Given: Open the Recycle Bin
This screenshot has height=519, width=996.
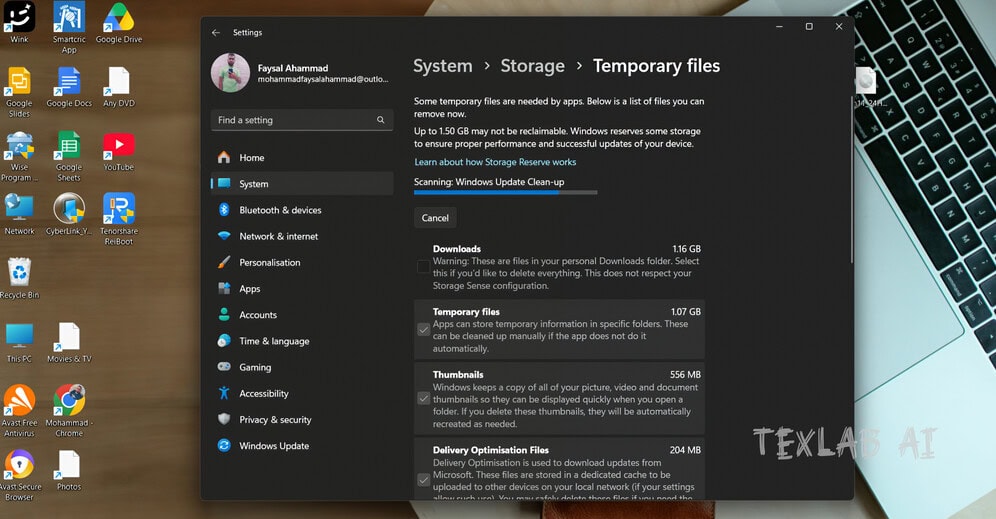Looking at the screenshot, I should (19, 278).
